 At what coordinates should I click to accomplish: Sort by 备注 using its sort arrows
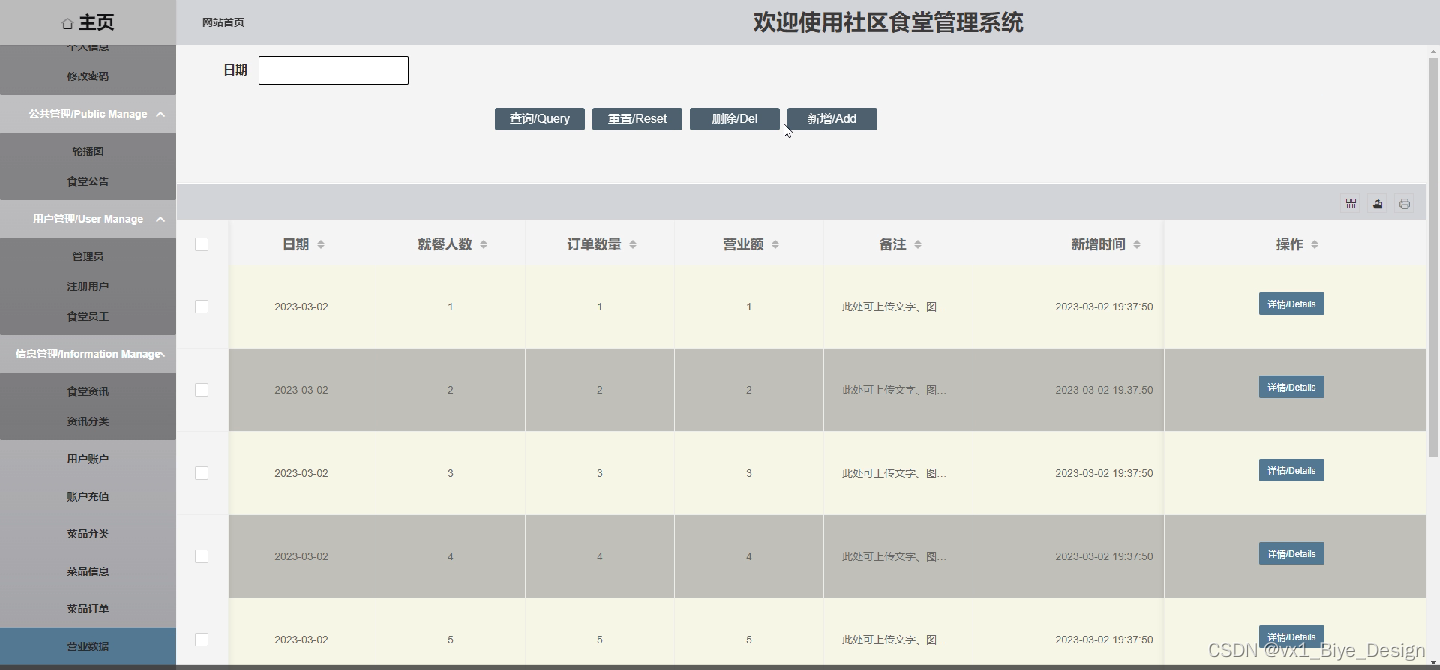pos(918,245)
